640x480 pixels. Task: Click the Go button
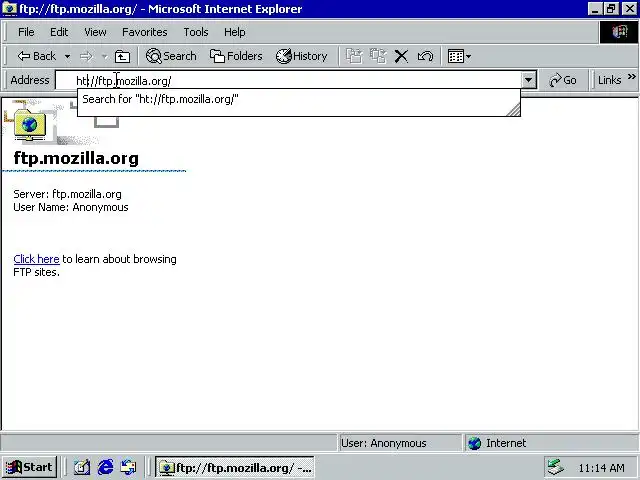click(x=563, y=80)
